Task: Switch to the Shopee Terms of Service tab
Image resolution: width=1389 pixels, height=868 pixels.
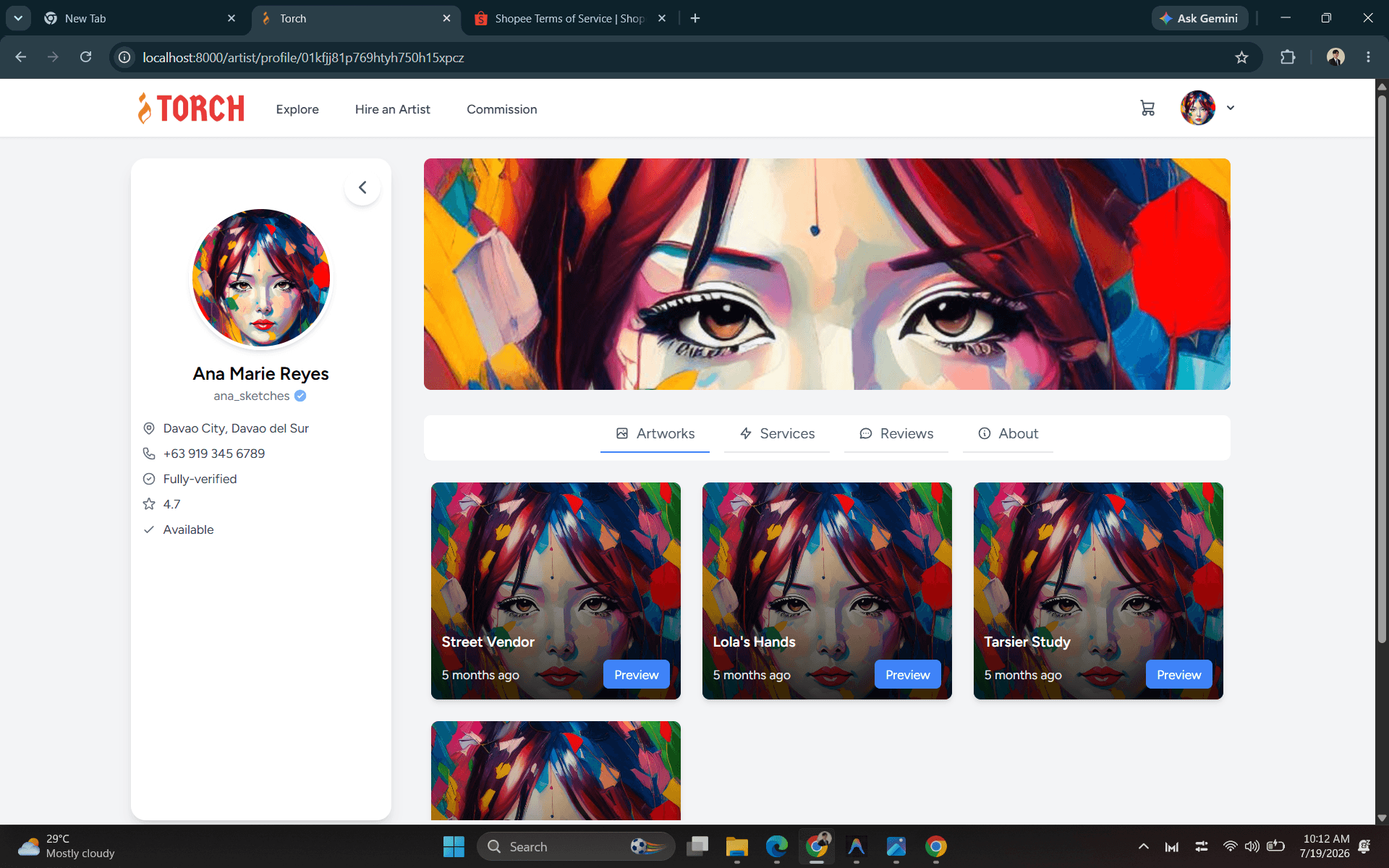Action: [568, 19]
